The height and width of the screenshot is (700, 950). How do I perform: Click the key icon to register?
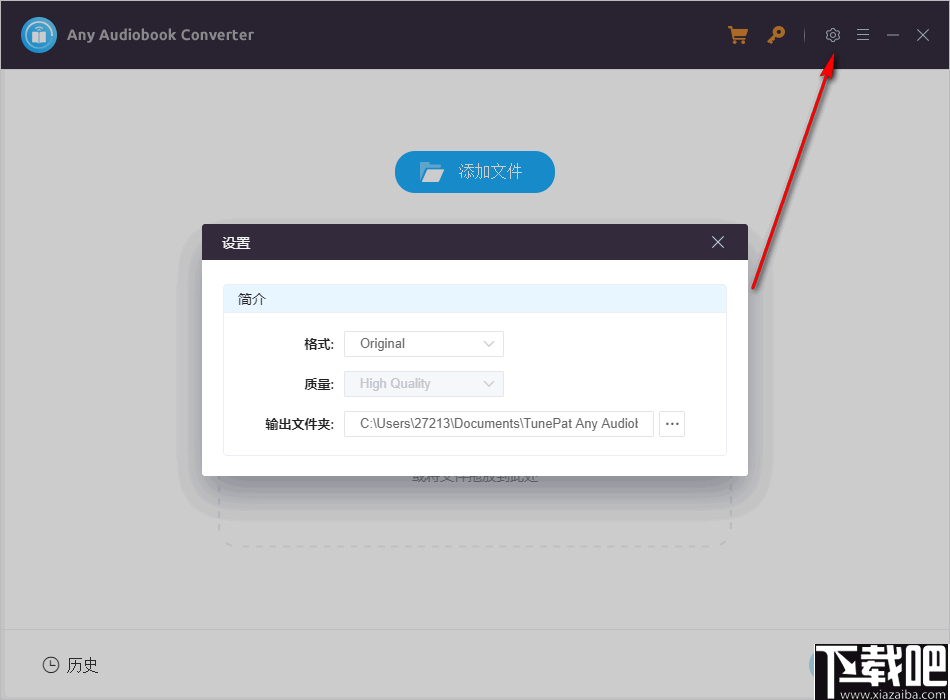tap(776, 34)
